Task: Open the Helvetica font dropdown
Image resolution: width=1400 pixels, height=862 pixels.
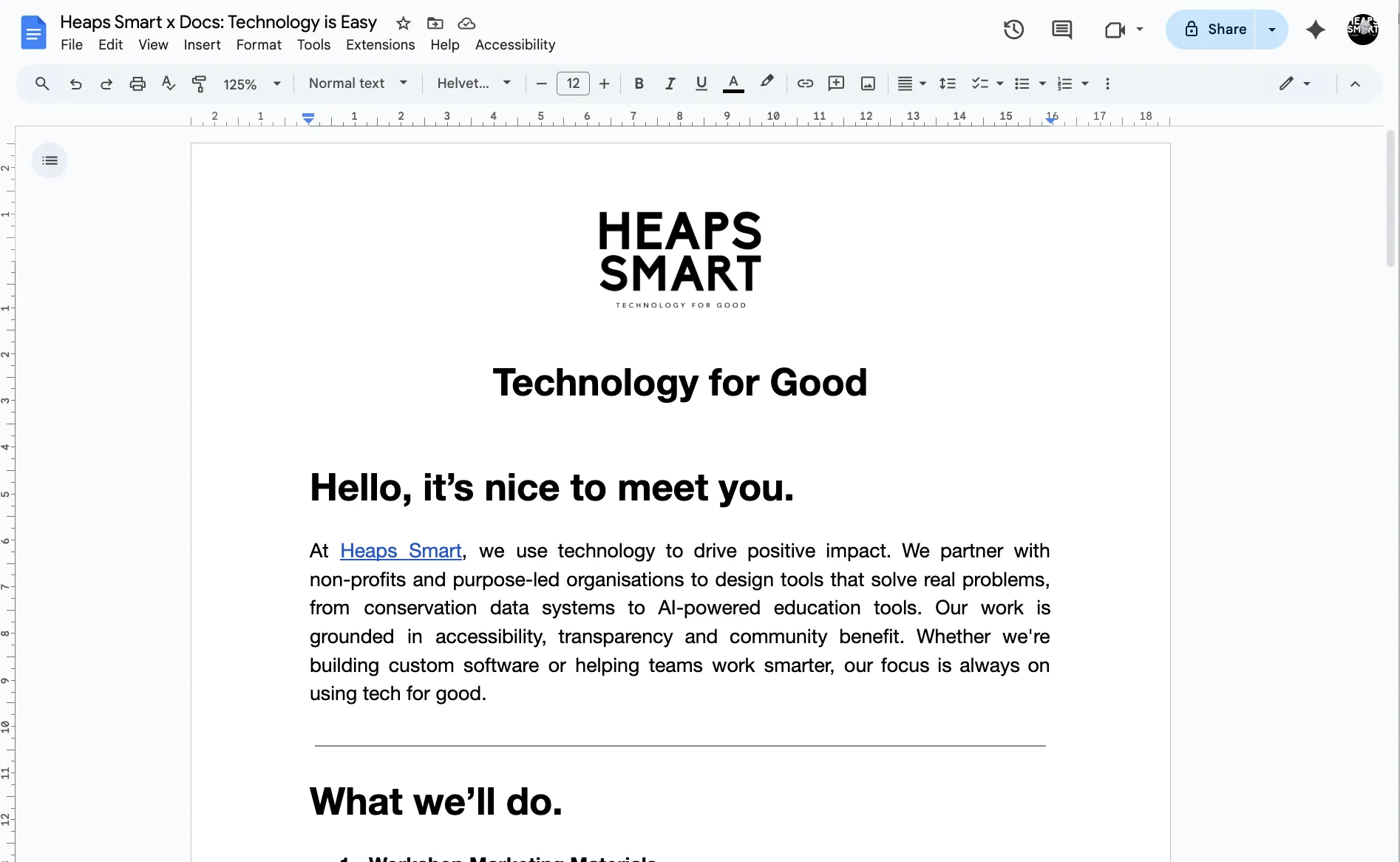Action: coord(474,84)
